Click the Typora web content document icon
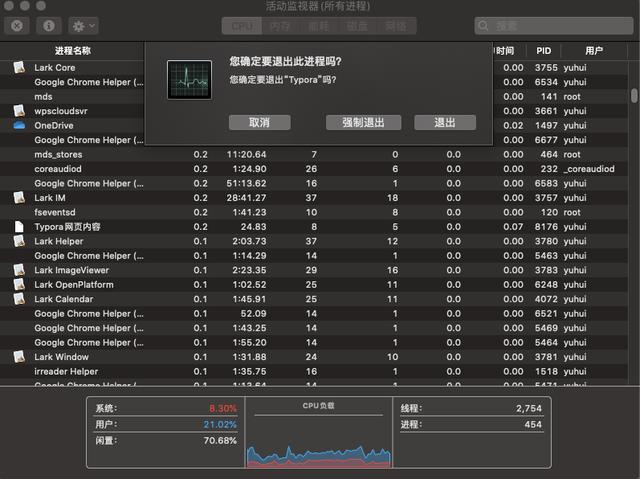The height and width of the screenshot is (479, 640). pyautogui.click(x=19, y=226)
